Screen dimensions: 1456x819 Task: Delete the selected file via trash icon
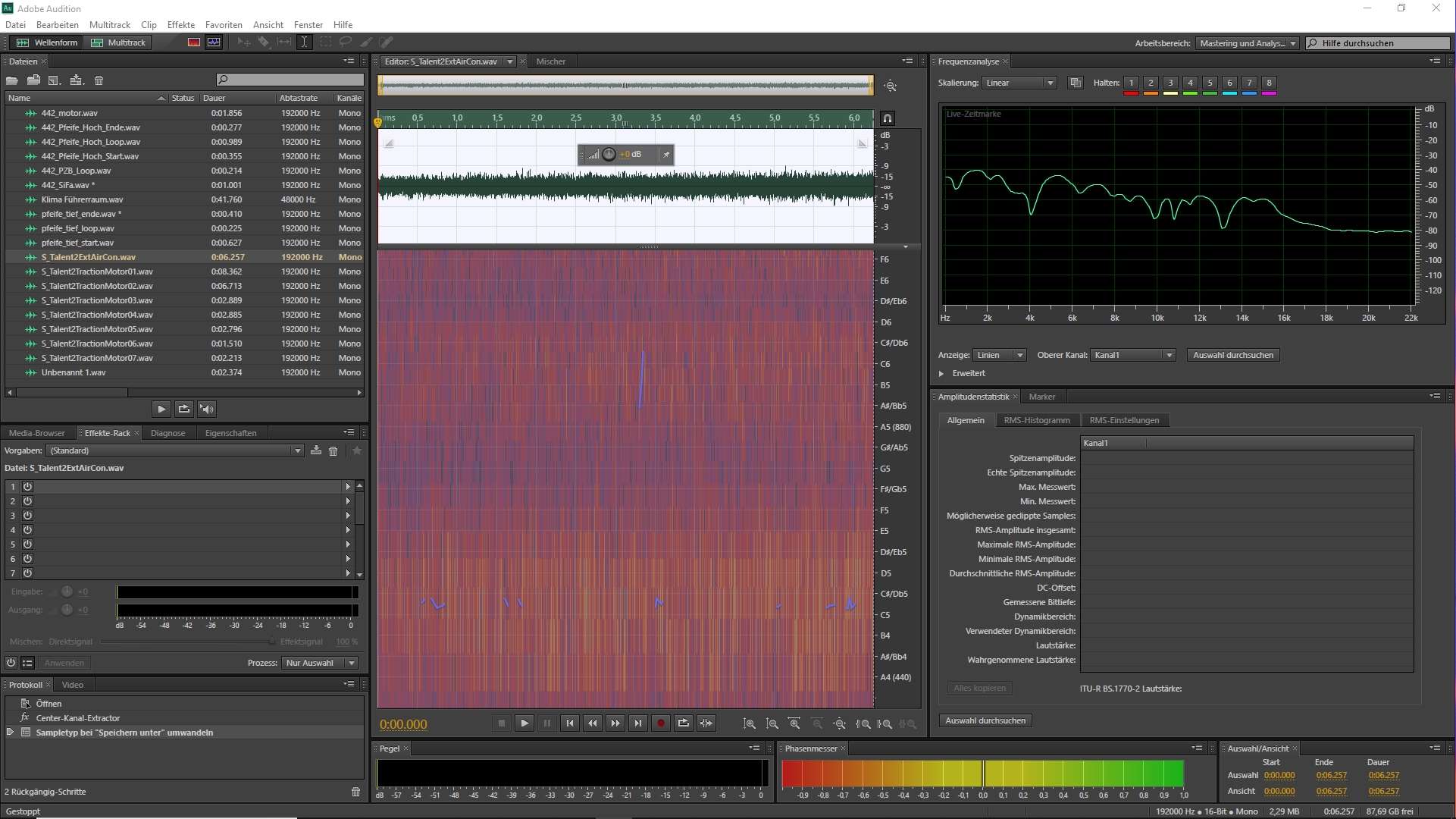[x=99, y=80]
